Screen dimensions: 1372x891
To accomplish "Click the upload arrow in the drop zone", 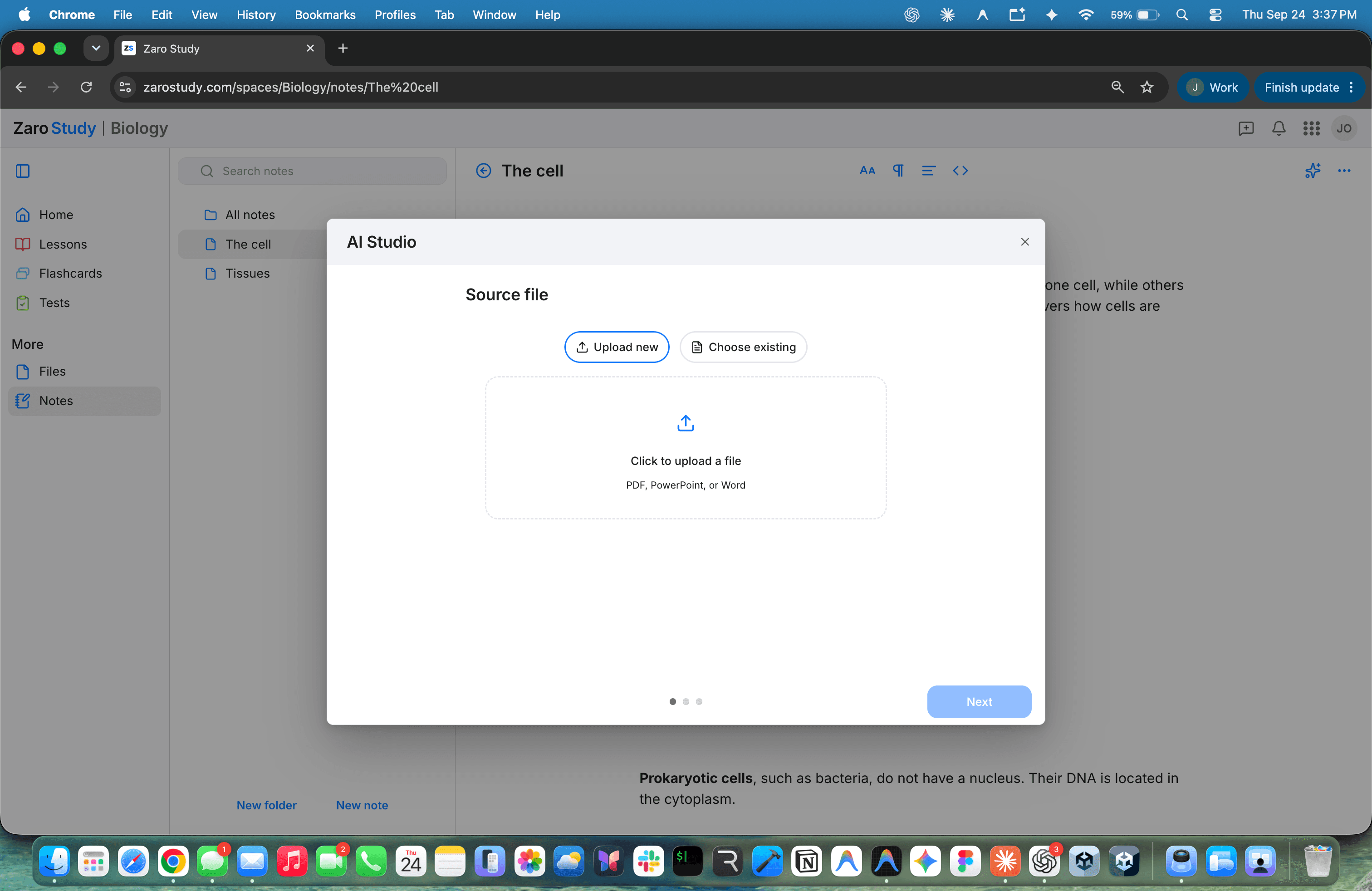I will coord(686,423).
